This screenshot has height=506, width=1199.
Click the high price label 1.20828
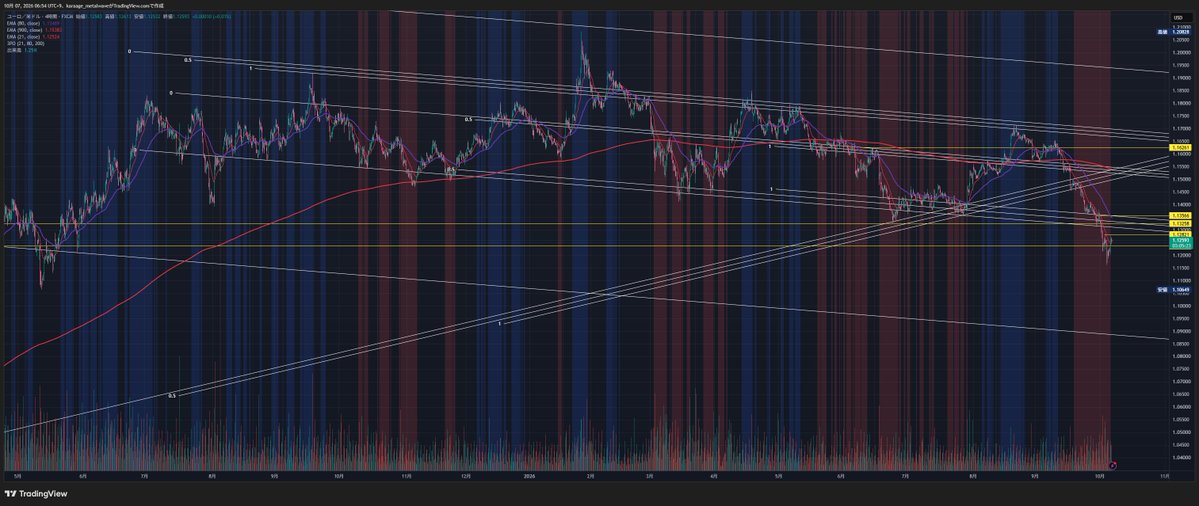click(x=1181, y=34)
